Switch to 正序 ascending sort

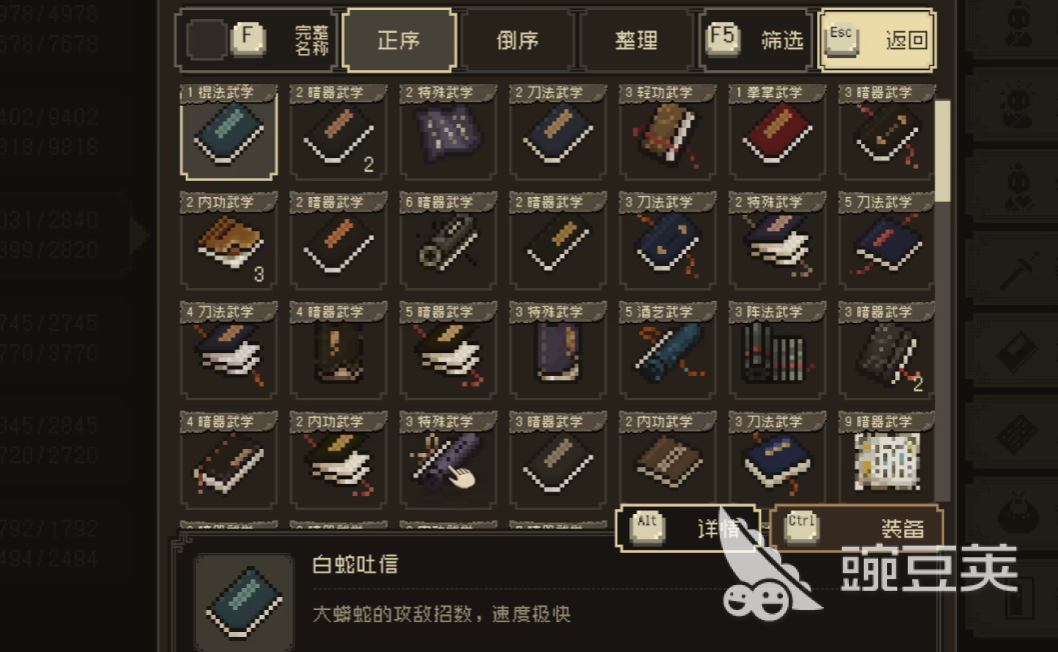click(x=399, y=40)
